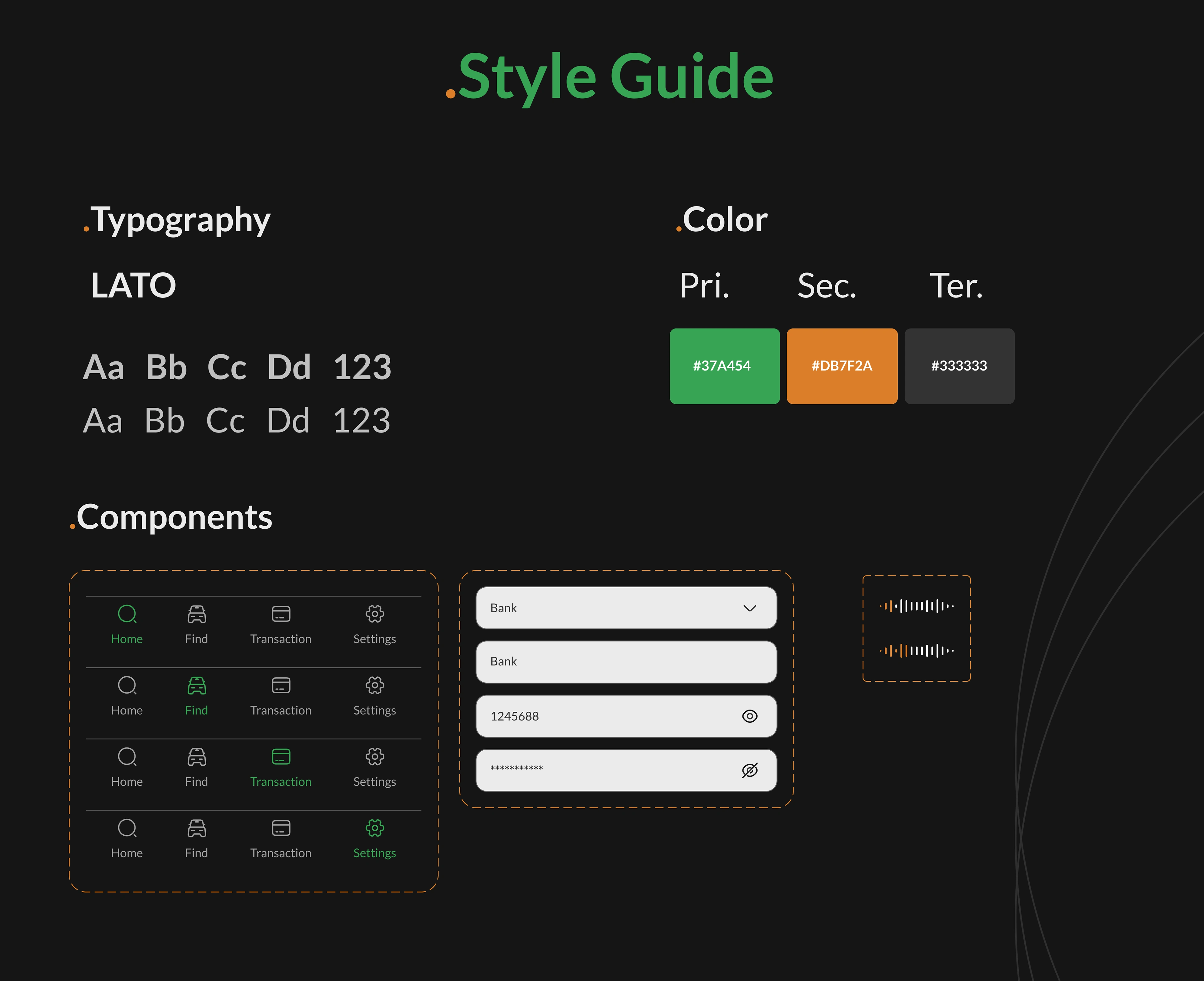
Task: Click the secondary orange #DB7F2A swatch
Action: tap(842, 366)
